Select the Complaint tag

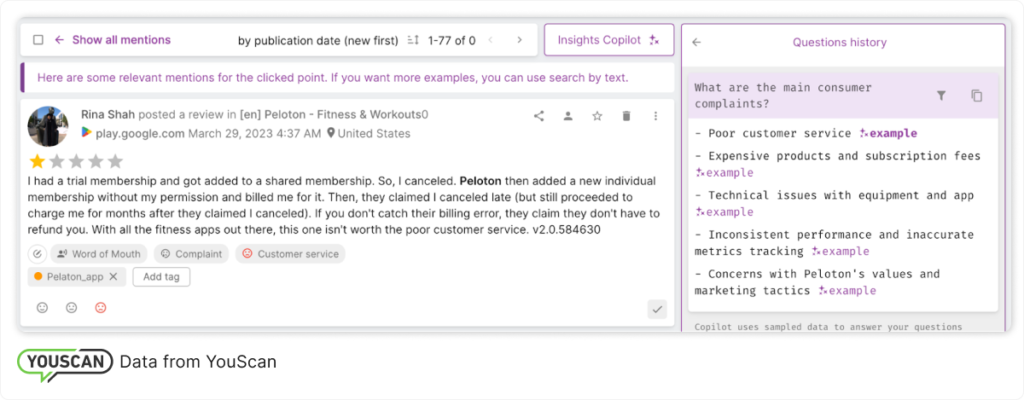click(191, 254)
